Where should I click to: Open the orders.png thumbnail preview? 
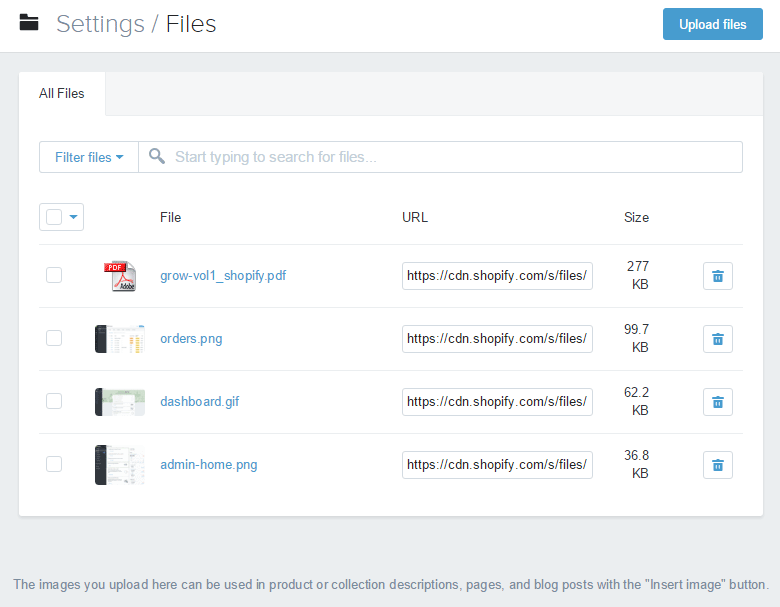tap(119, 339)
